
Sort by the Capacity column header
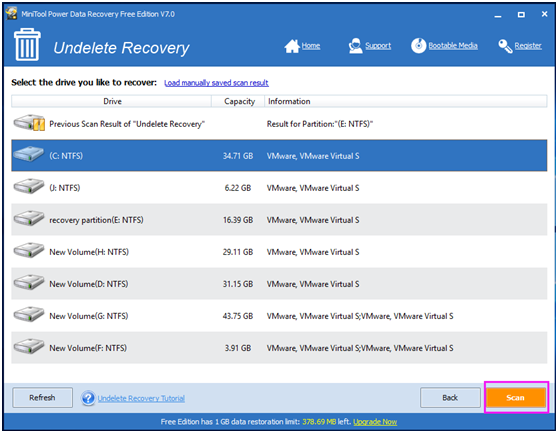[239, 101]
